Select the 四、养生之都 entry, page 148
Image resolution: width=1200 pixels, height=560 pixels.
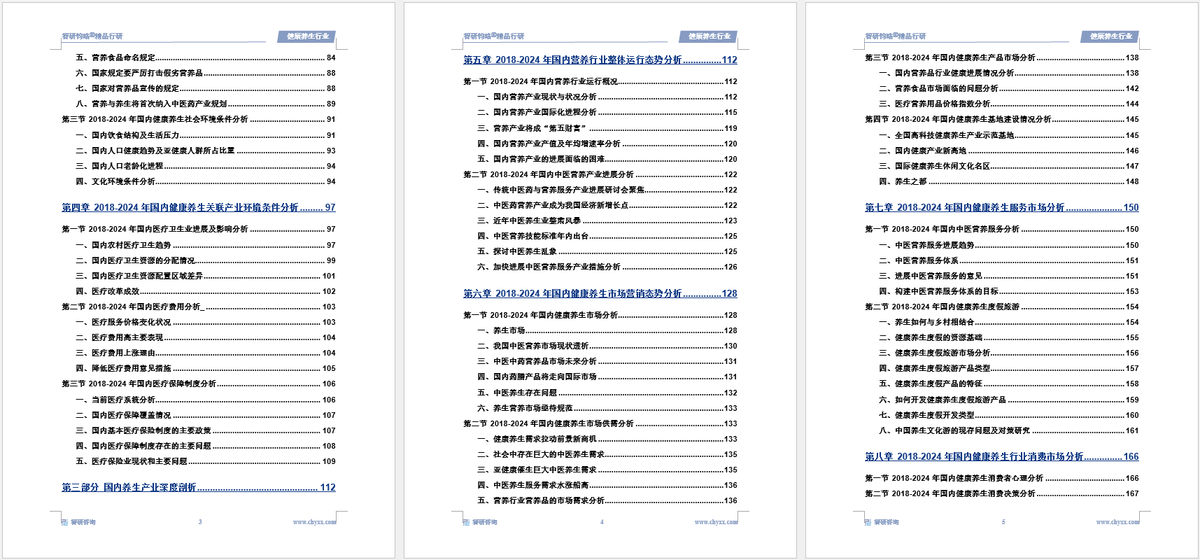tap(1008, 182)
